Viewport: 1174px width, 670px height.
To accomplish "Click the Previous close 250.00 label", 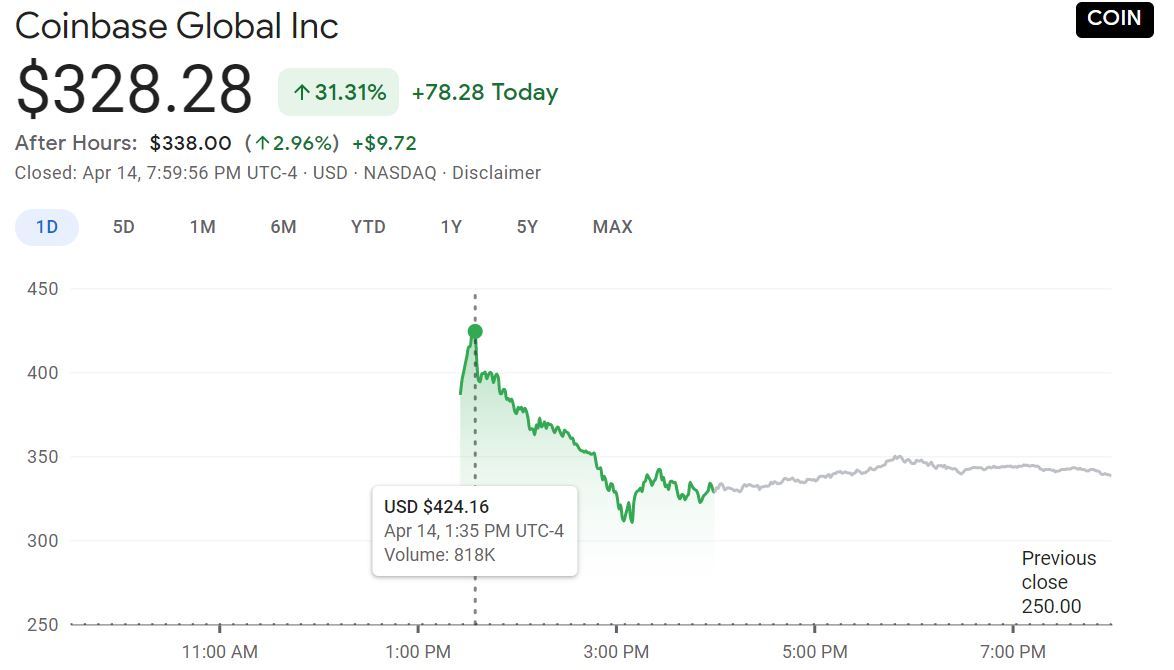I will click(1058, 582).
